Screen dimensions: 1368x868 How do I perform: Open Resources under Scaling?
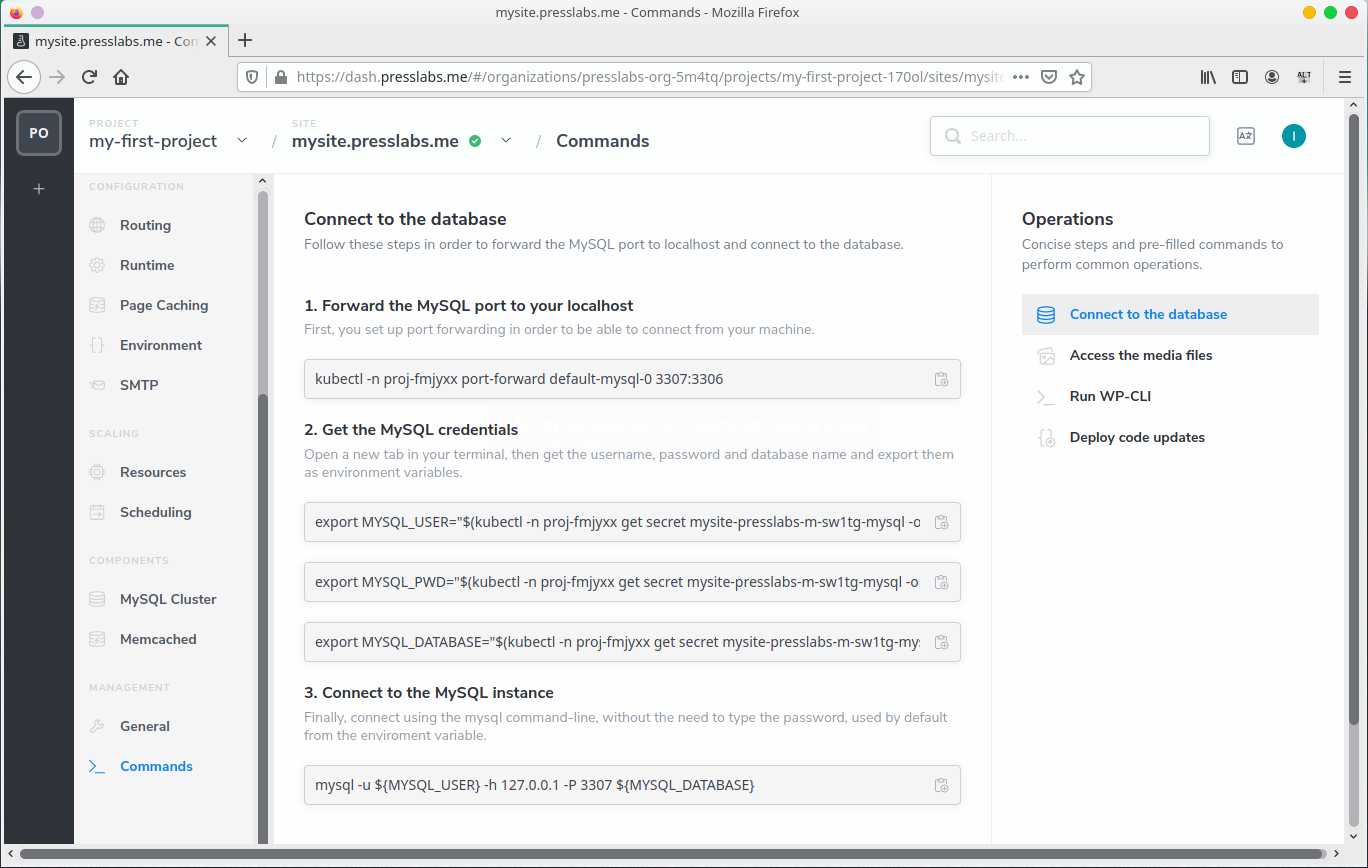pos(153,472)
